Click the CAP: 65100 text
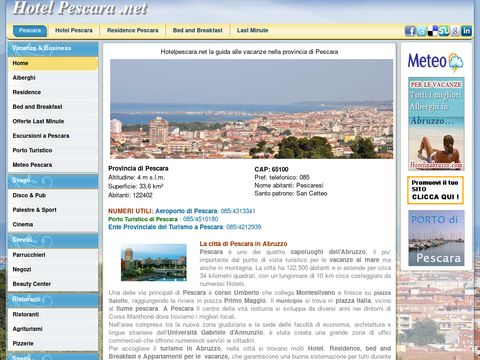Viewport: 480px width, 360px height. tap(271, 169)
